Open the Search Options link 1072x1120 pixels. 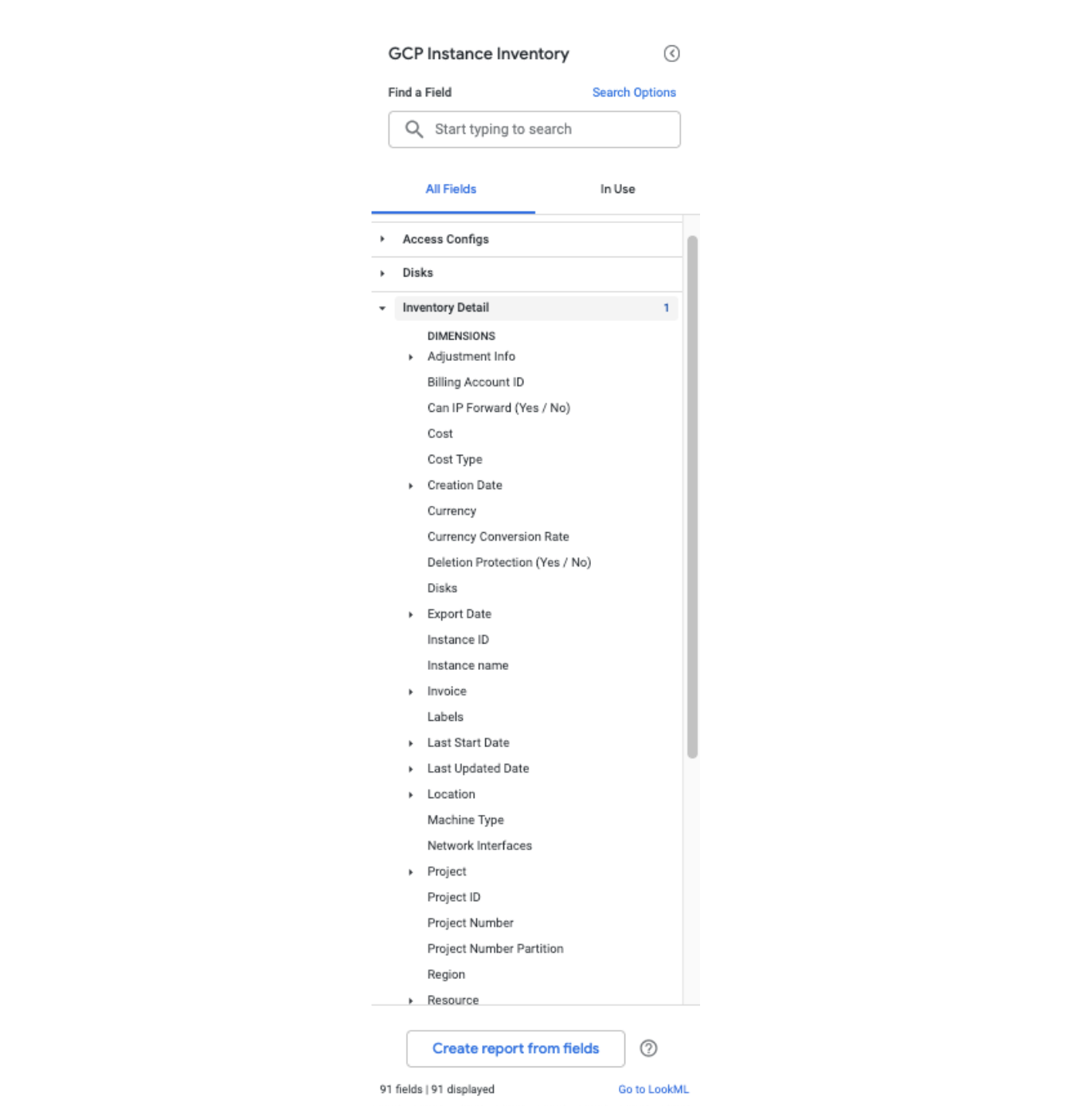tap(634, 92)
